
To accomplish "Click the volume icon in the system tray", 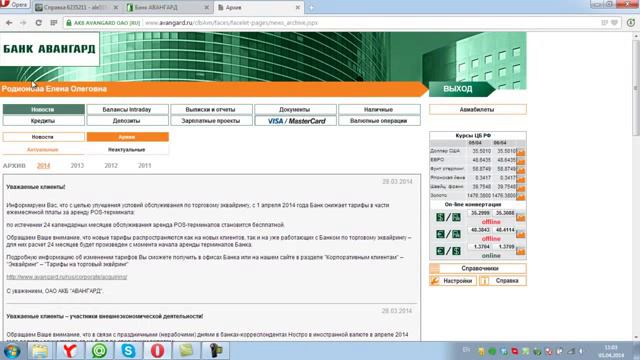I will [581, 351].
